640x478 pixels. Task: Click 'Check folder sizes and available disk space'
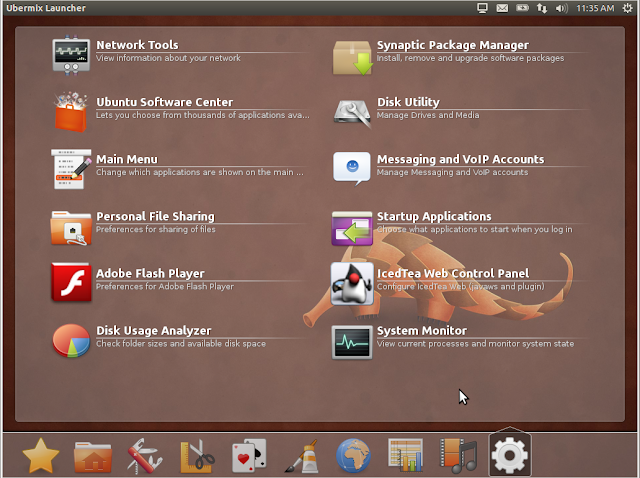tap(181, 344)
